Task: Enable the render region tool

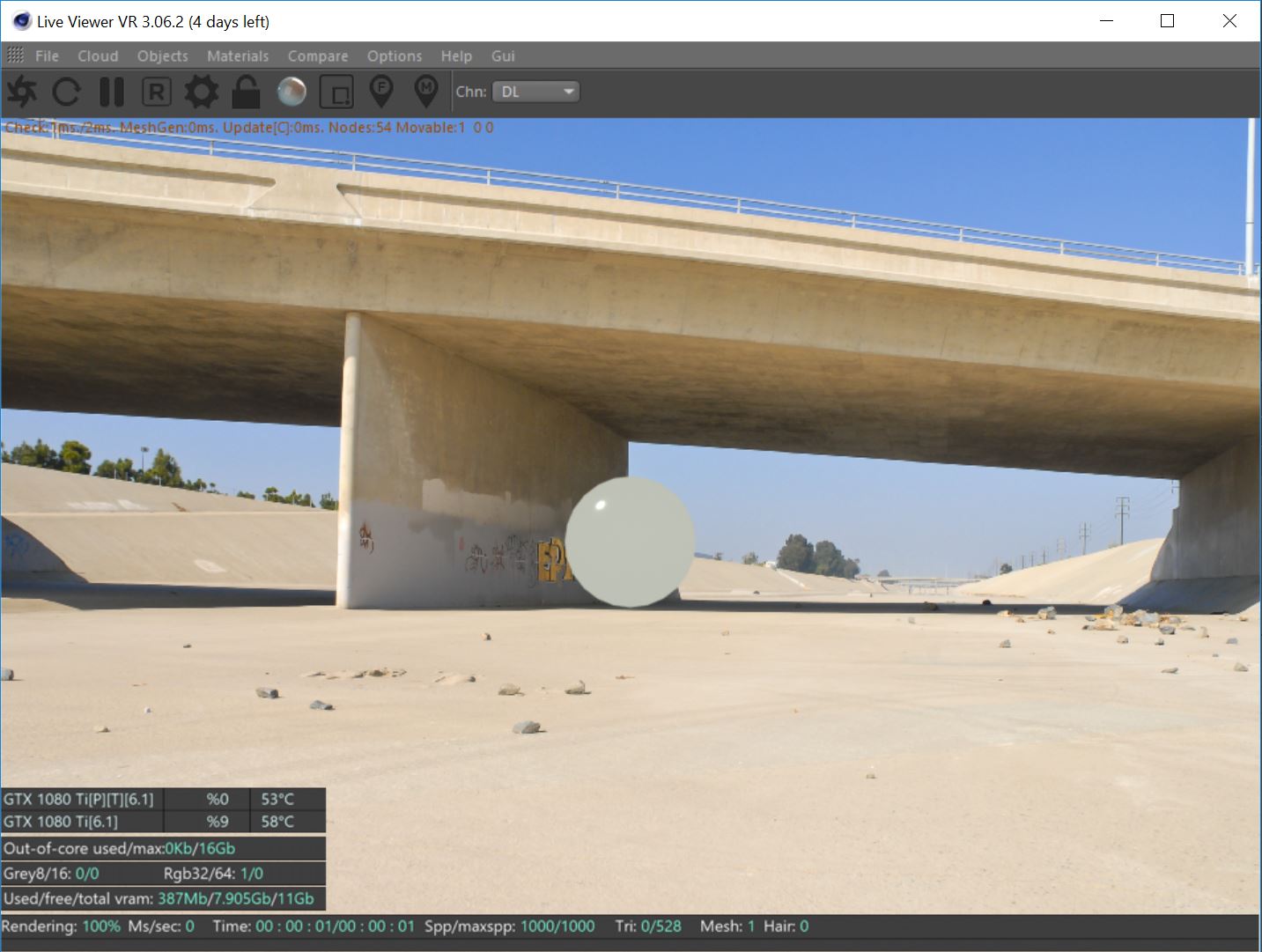Action: click(336, 92)
